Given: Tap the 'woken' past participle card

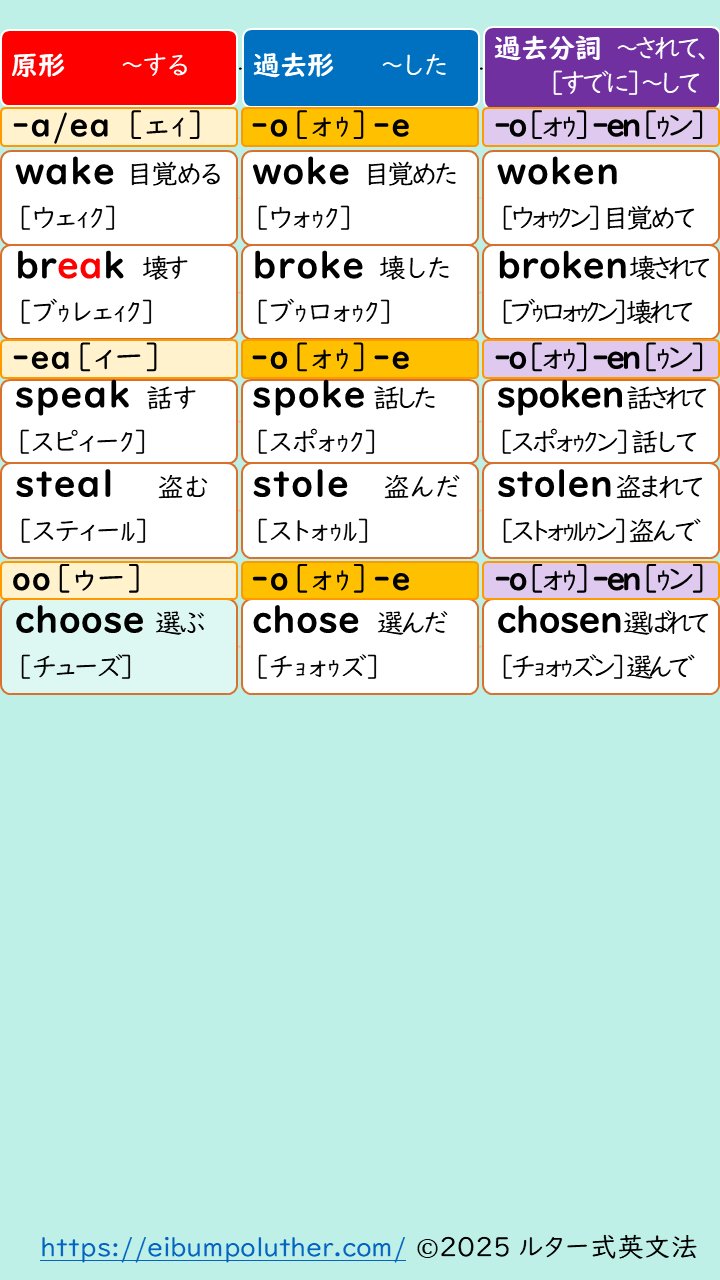Looking at the screenshot, I should (601, 197).
